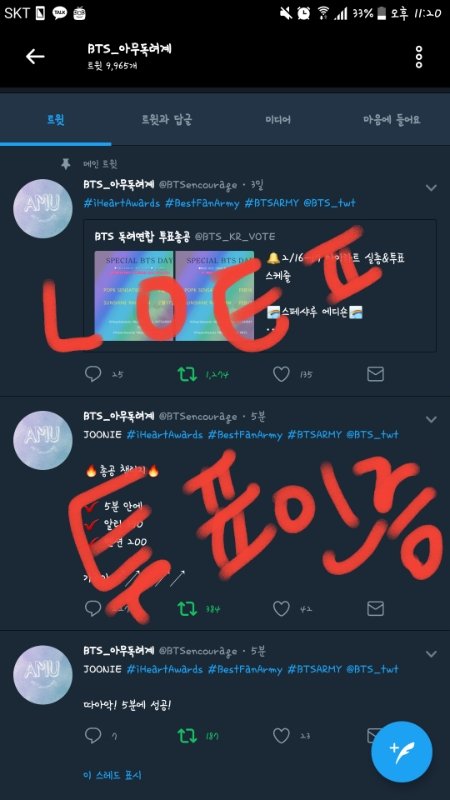Retweet the tweet with 384 retweets
The image size is (450, 800).
click(187, 608)
